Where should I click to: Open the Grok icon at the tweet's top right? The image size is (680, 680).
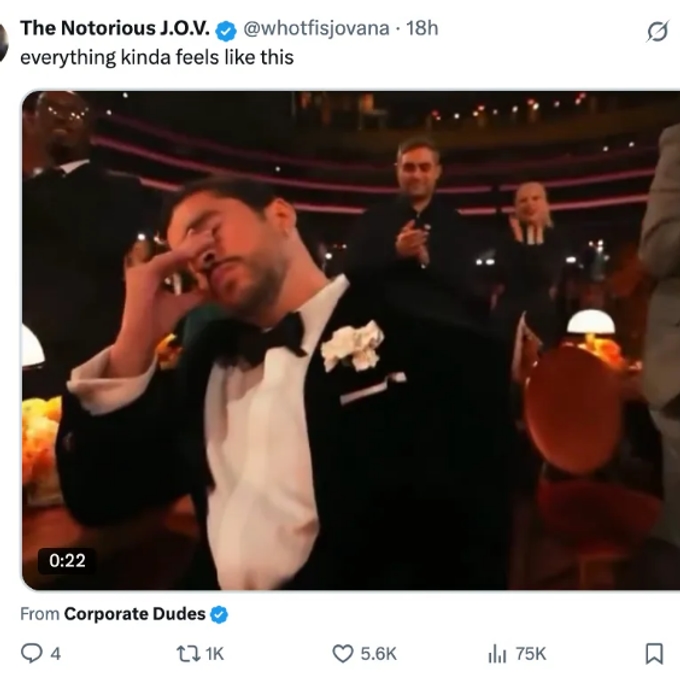coord(657,32)
